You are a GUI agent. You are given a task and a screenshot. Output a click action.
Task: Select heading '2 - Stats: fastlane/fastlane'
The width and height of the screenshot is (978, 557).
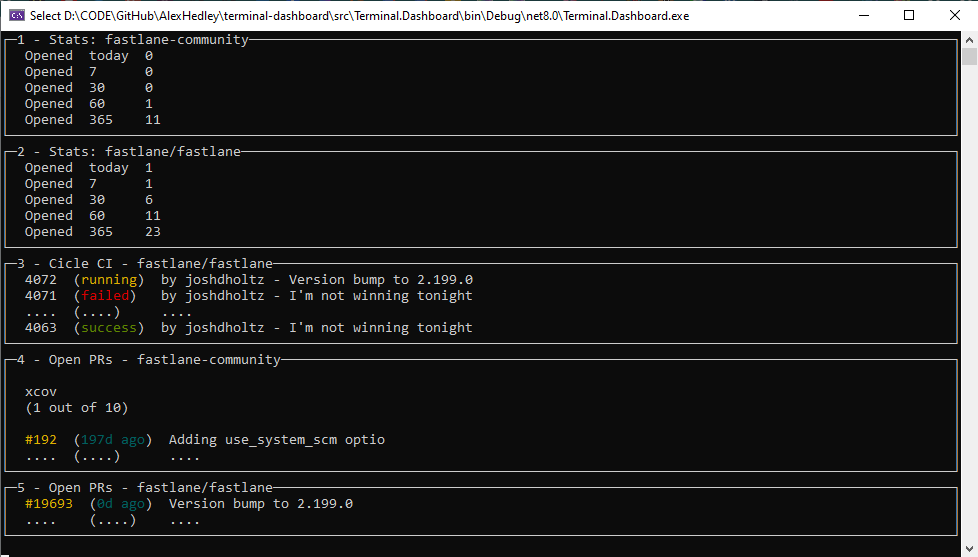(128, 152)
